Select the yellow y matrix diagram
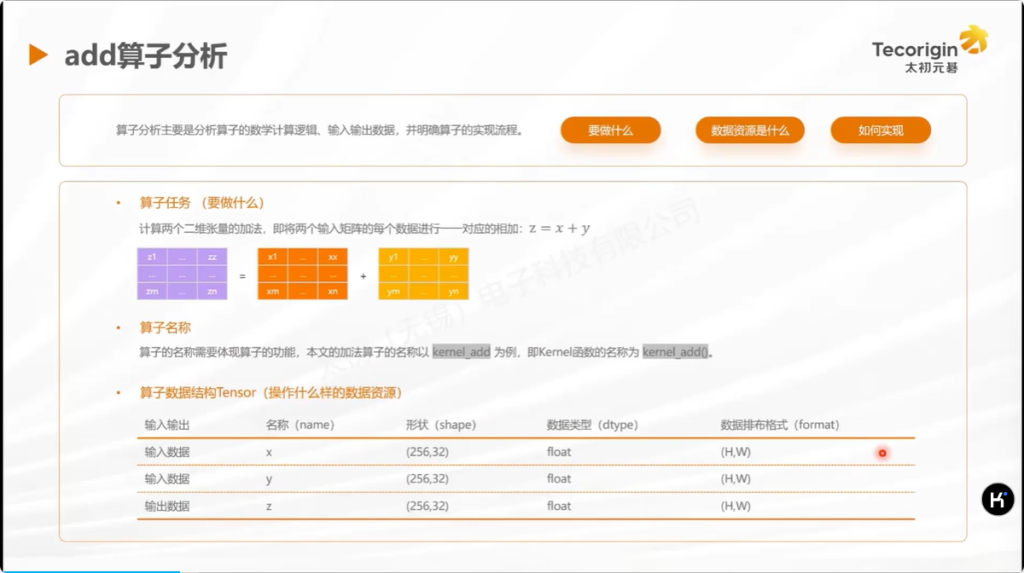 [423, 274]
